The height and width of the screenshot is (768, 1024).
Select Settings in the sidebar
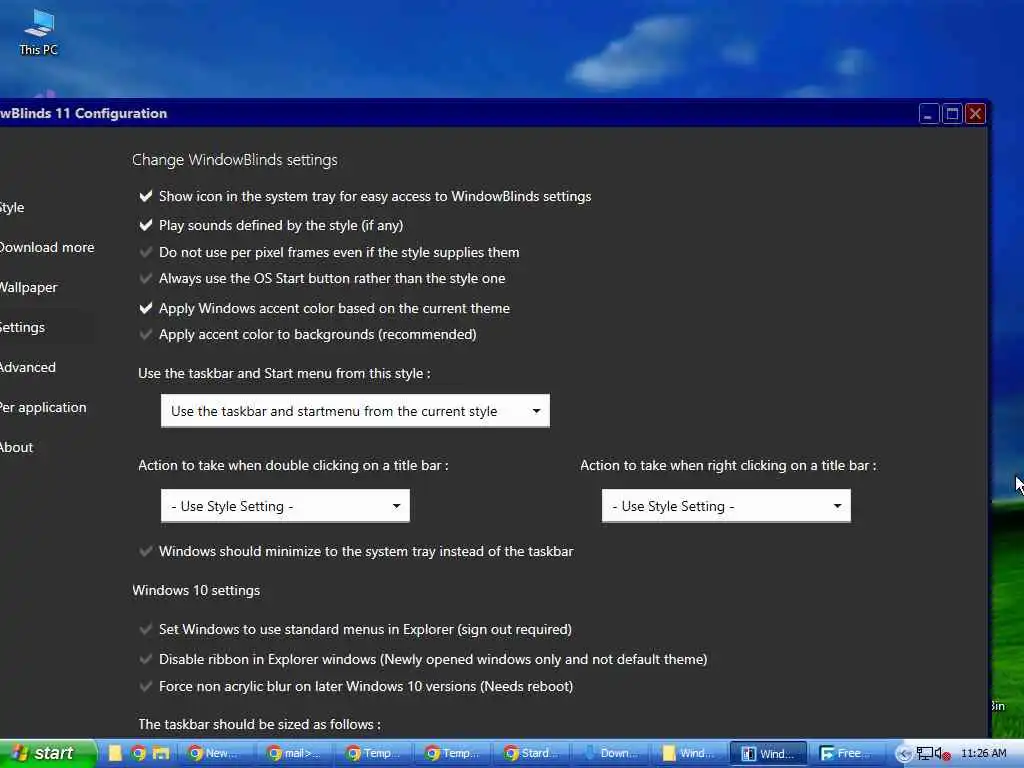[22, 327]
